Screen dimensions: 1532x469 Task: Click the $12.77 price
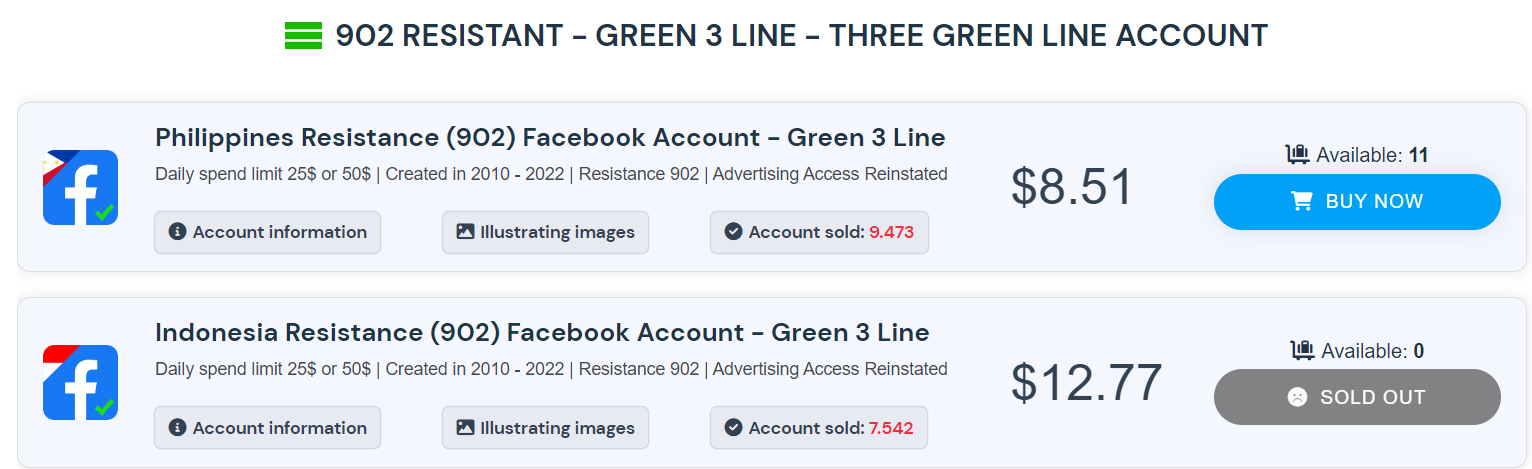pos(1086,382)
